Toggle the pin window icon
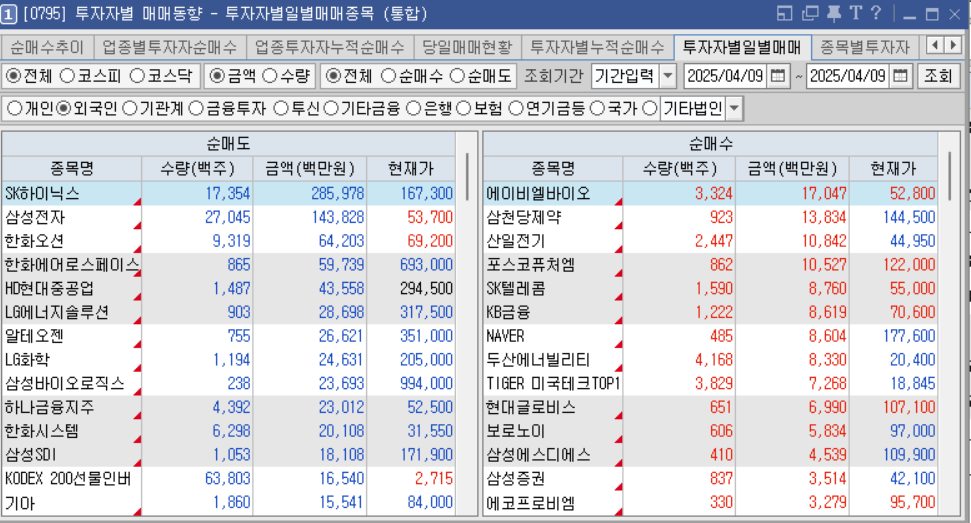The width and height of the screenshot is (971, 523). 834,13
